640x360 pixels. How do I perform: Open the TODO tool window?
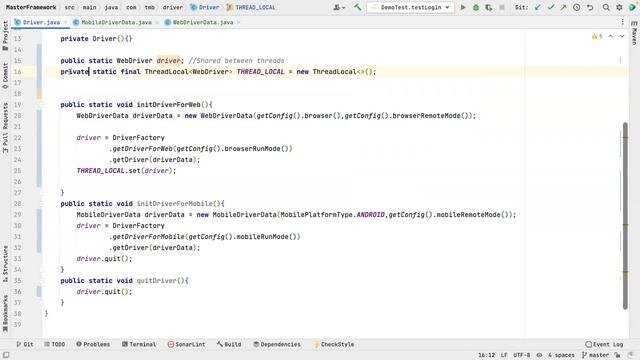coord(55,344)
